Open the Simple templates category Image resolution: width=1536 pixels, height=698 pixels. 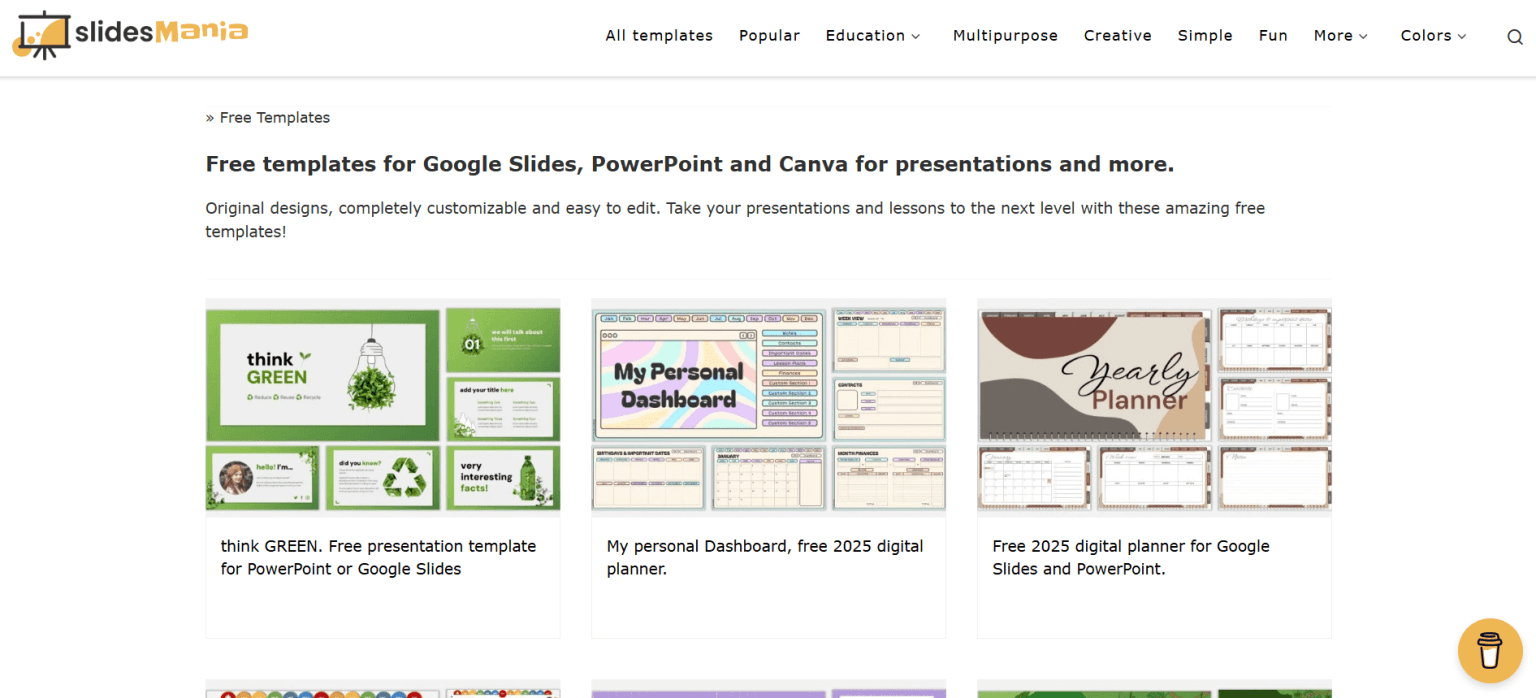[x=1205, y=36]
